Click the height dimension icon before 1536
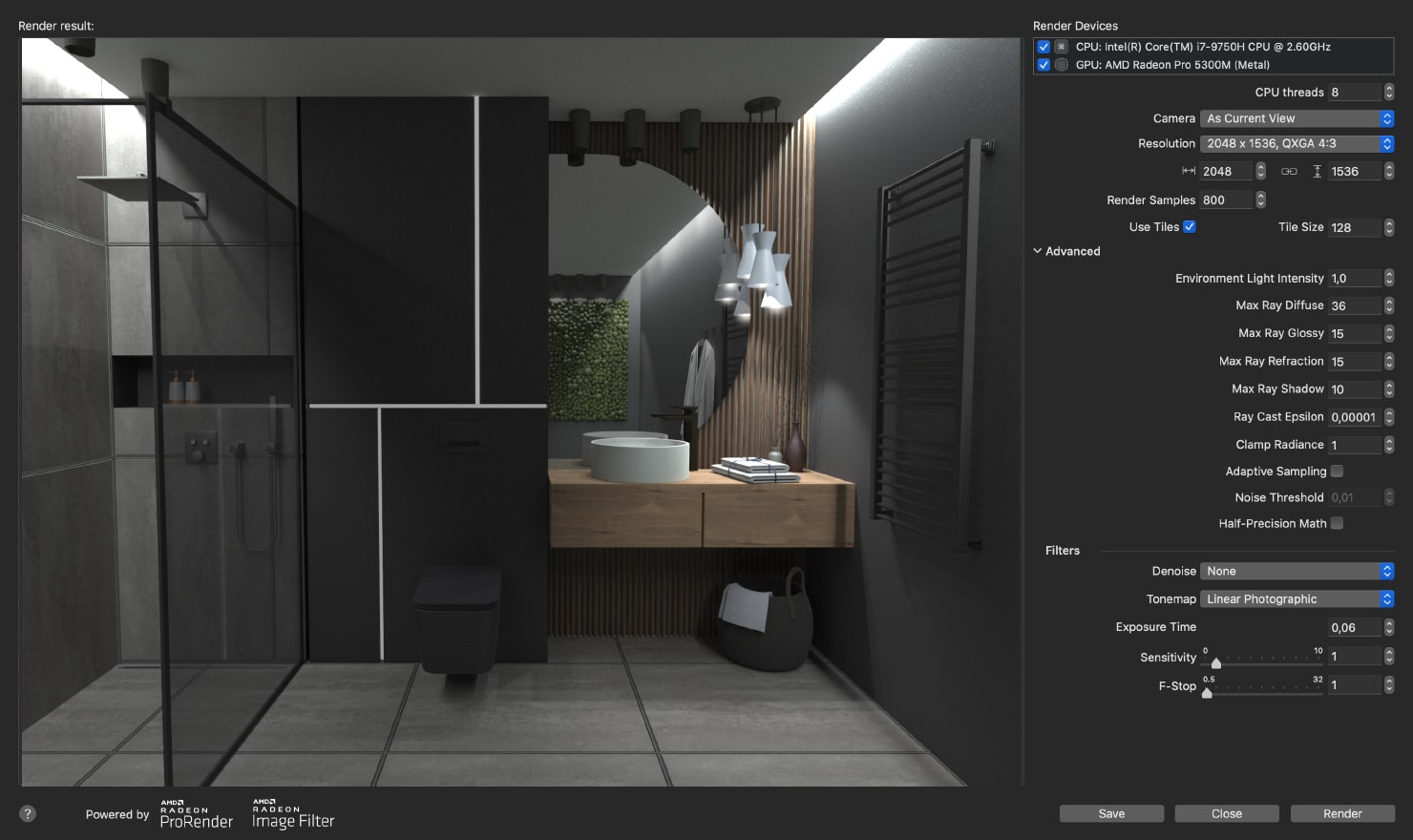The image size is (1413, 840). click(x=1317, y=171)
